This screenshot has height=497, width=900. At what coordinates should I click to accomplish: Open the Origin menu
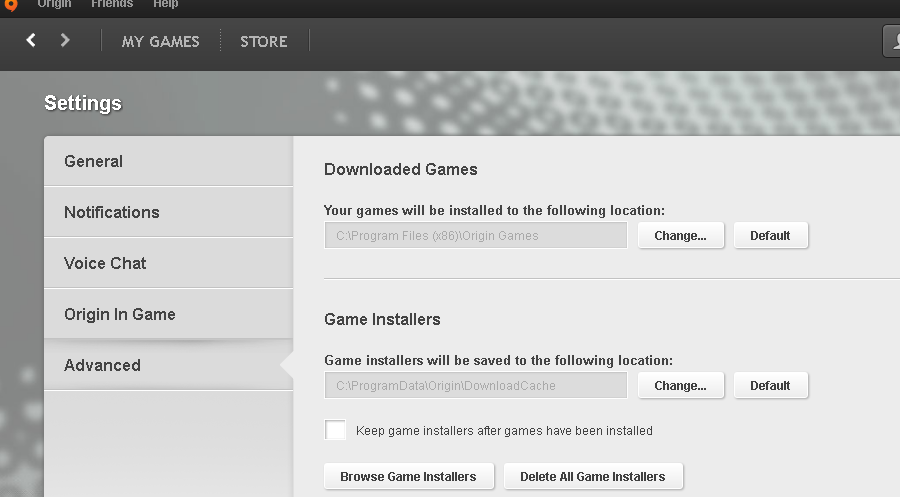tap(54, 4)
